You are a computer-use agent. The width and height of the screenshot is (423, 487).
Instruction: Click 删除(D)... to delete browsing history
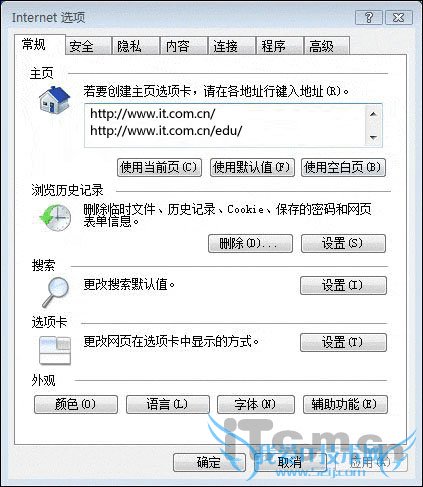pos(250,243)
